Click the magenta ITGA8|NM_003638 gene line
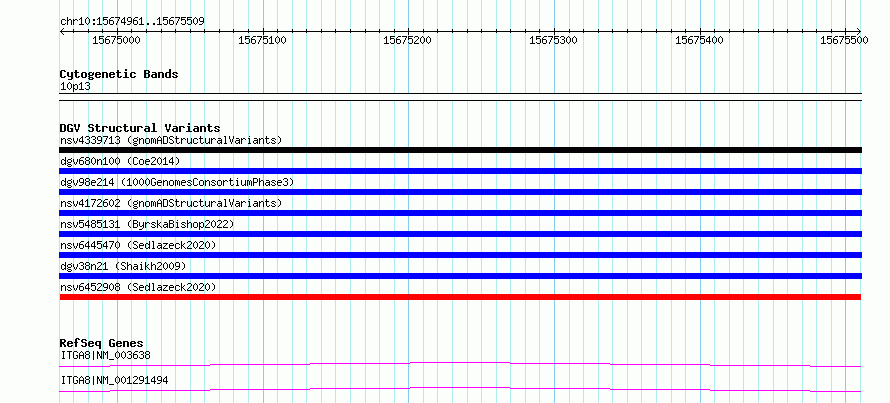 point(460,364)
